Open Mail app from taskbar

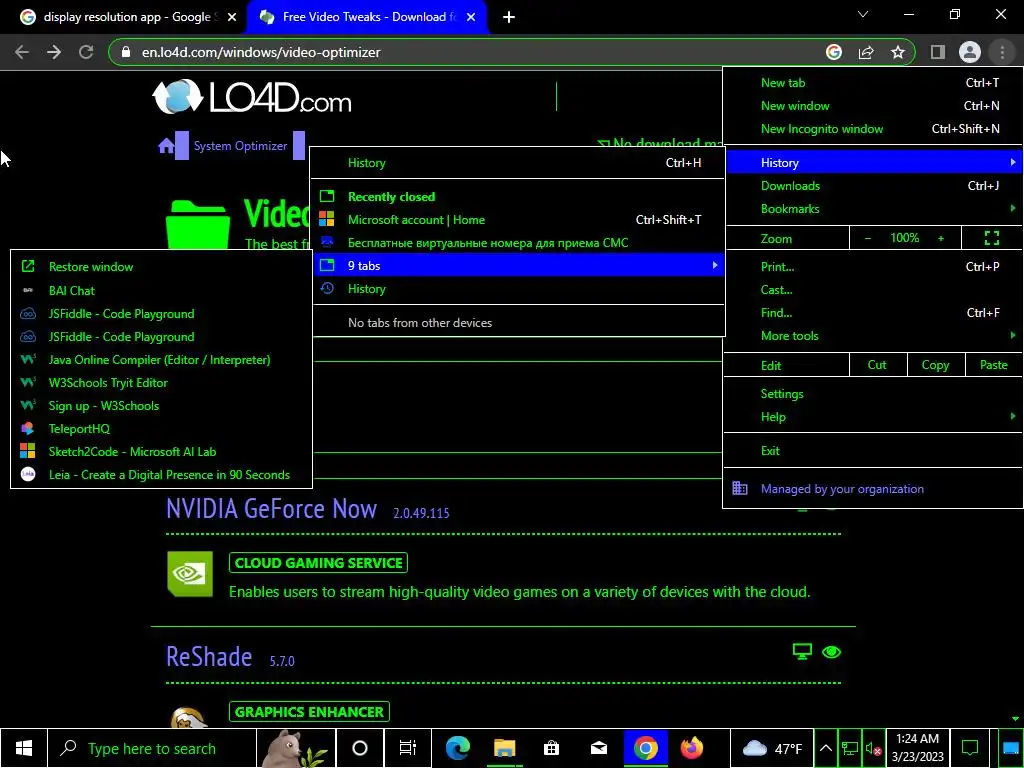point(598,748)
